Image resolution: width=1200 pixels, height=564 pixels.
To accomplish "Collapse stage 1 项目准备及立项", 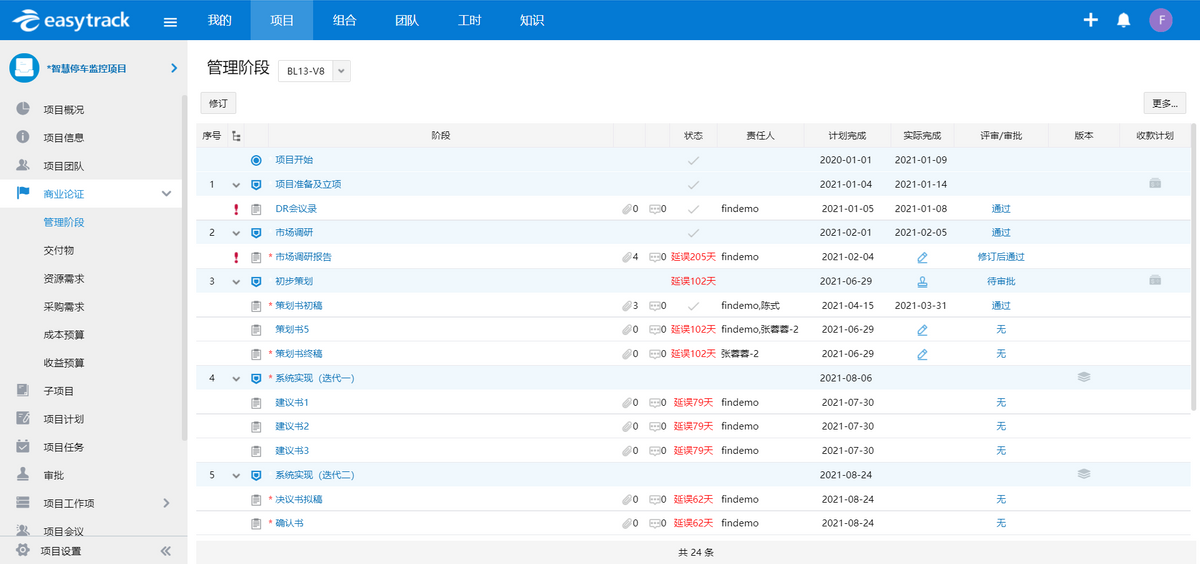I will point(236,185).
